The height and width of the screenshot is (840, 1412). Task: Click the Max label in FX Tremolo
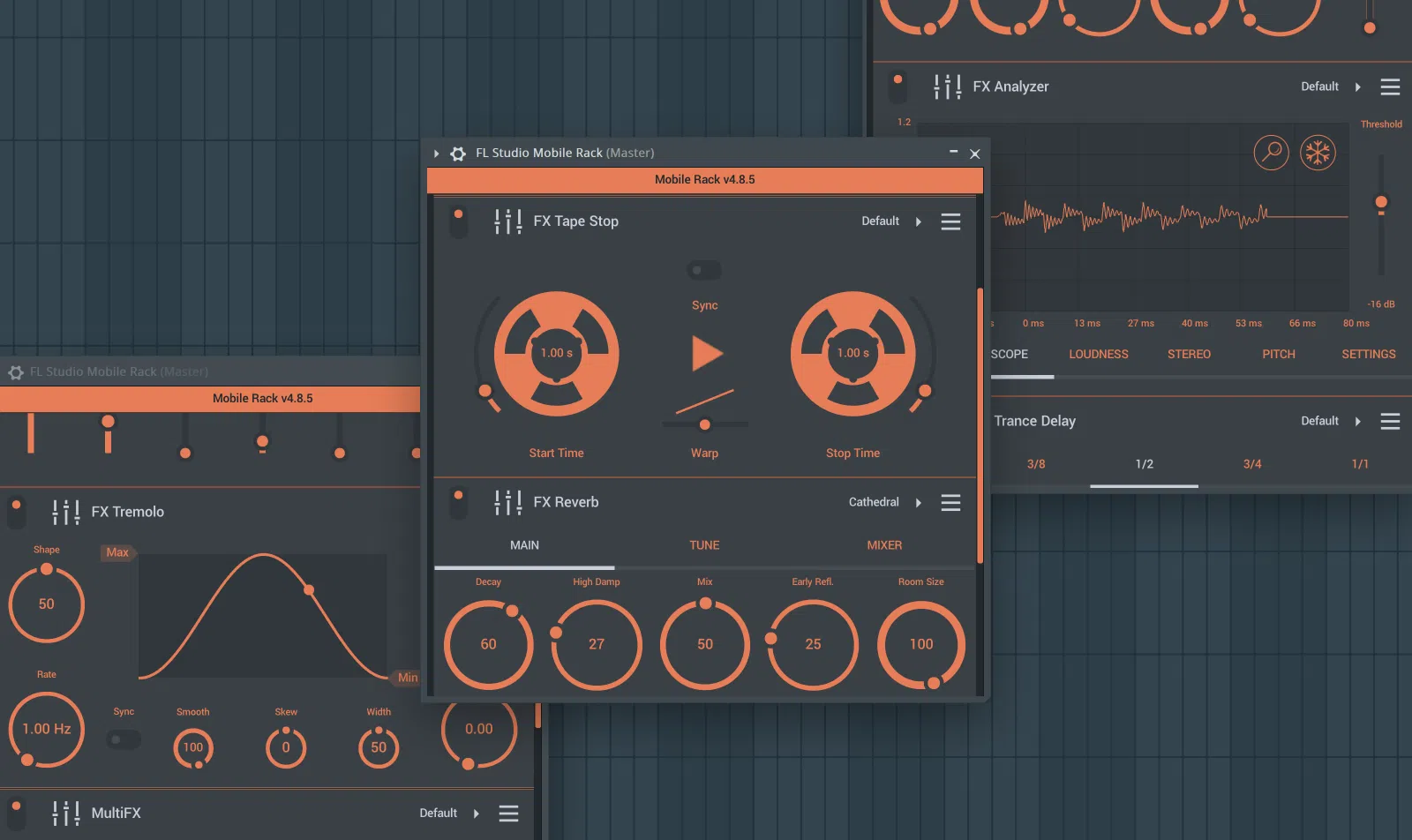point(117,552)
